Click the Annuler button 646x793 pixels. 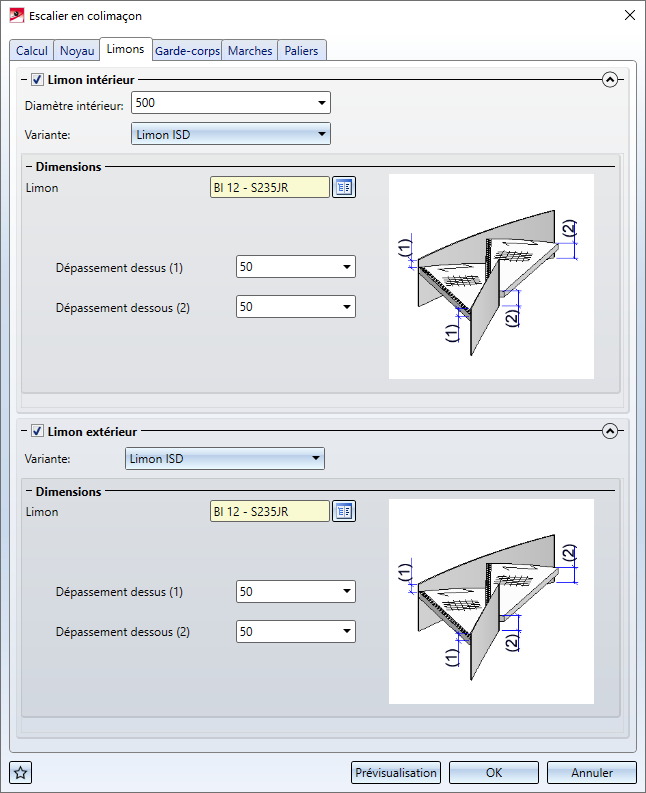pos(592,772)
